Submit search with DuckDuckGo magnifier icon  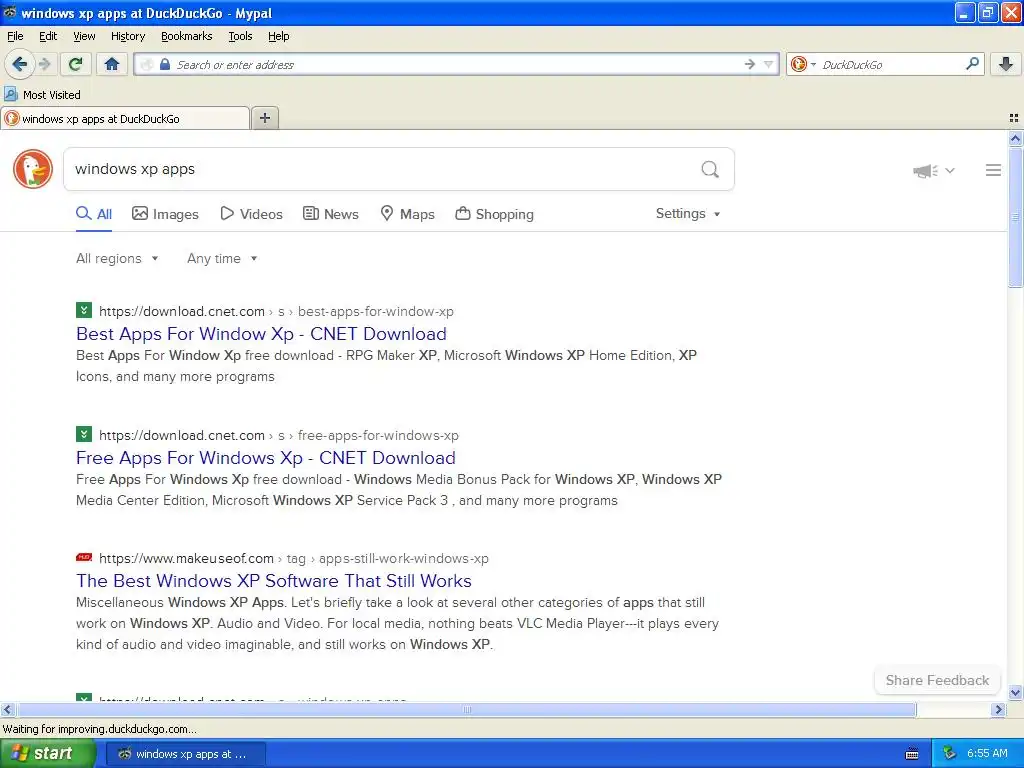click(x=710, y=170)
